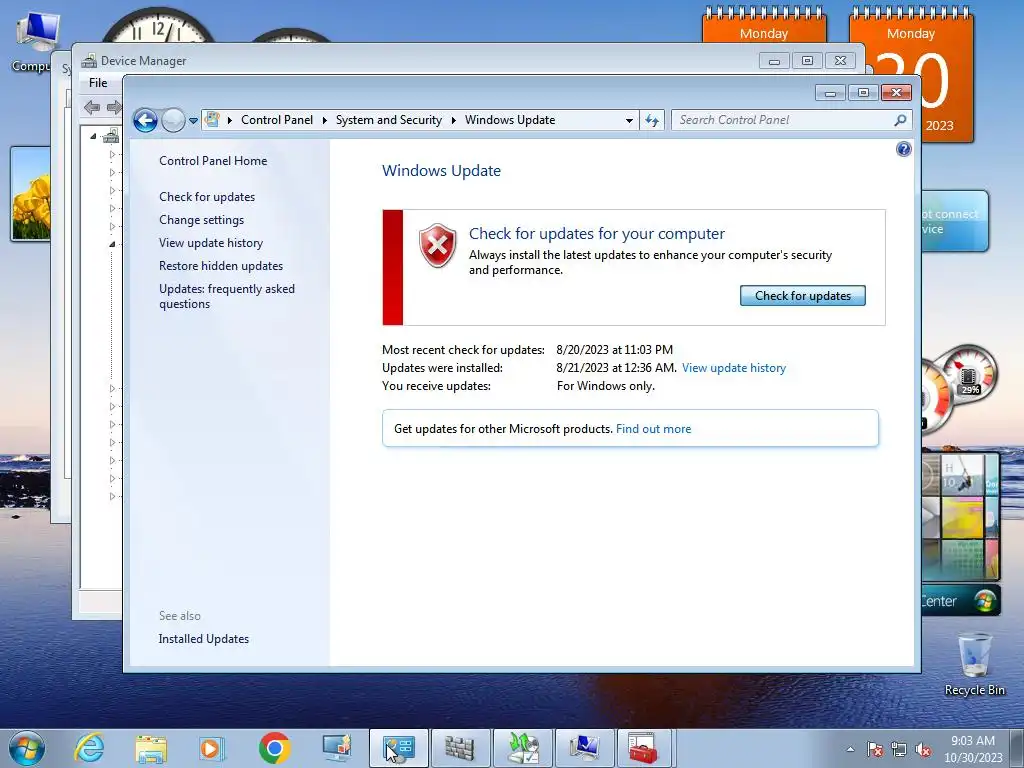Image resolution: width=1024 pixels, height=768 pixels.
Task: Click Find out more link
Action: coord(653,429)
